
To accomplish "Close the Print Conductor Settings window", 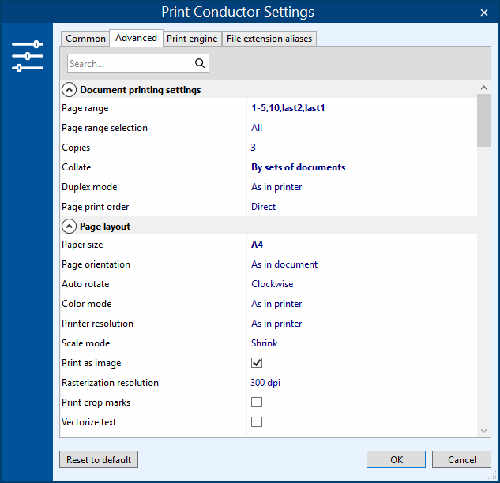I will (484, 13).
